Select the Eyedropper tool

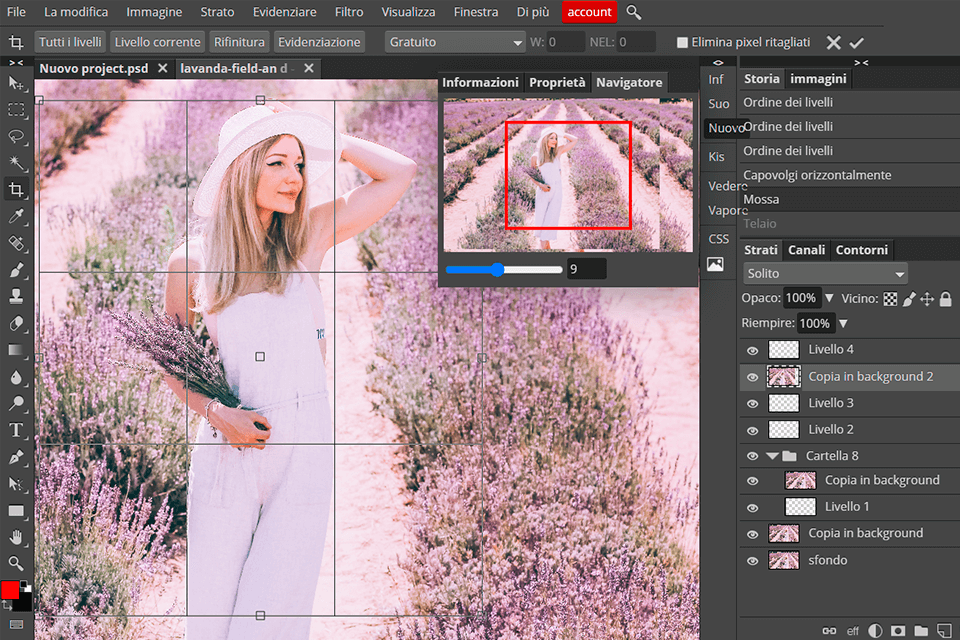pyautogui.click(x=16, y=217)
